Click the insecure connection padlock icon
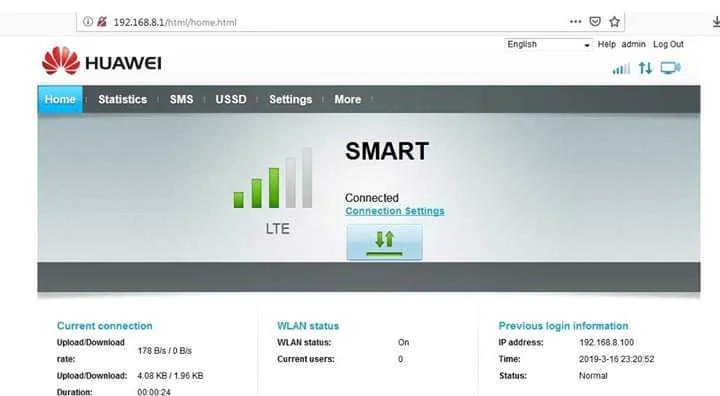This screenshot has width=720, height=396. point(102,22)
